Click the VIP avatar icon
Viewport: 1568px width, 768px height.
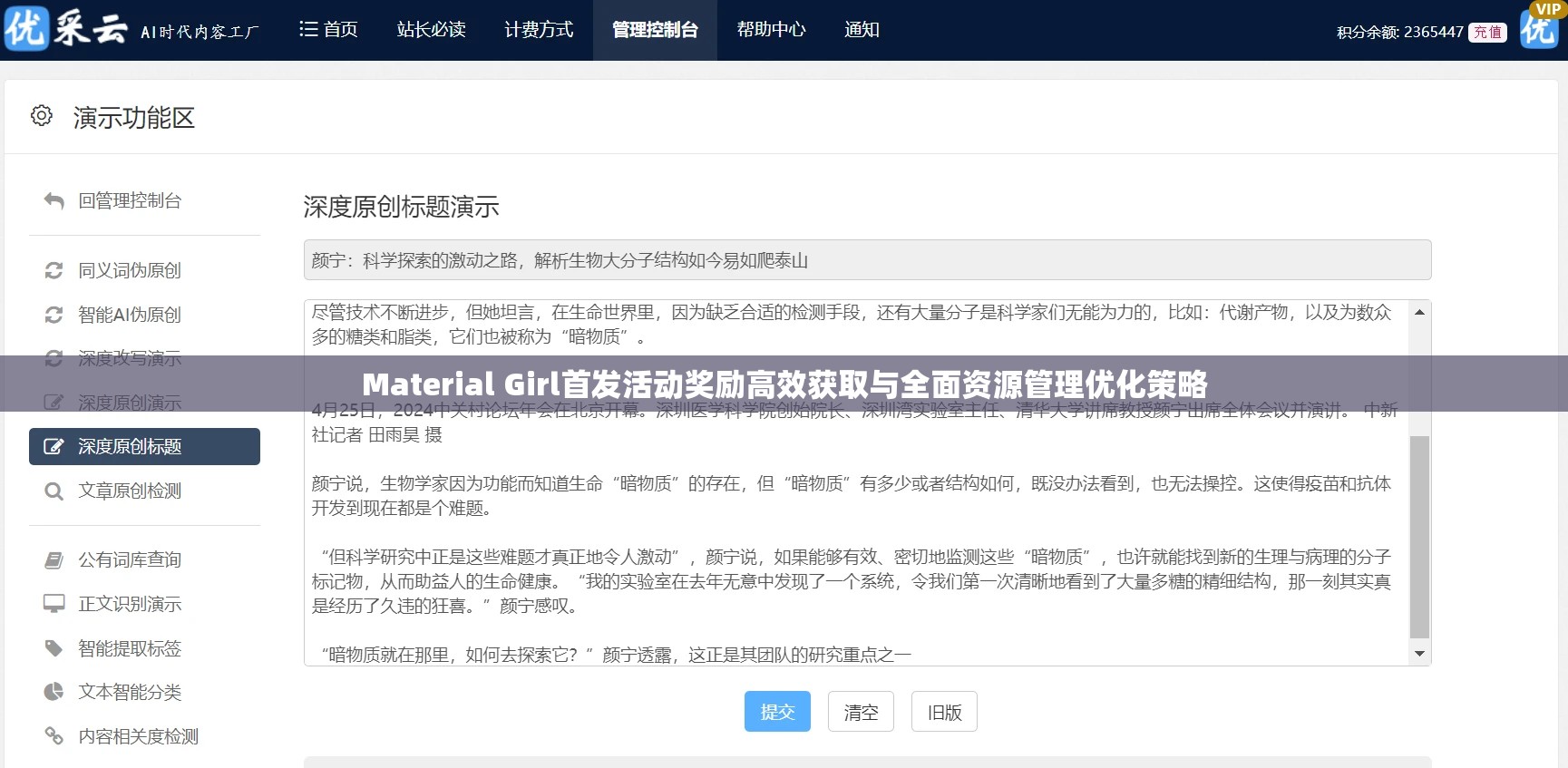pos(1539,25)
